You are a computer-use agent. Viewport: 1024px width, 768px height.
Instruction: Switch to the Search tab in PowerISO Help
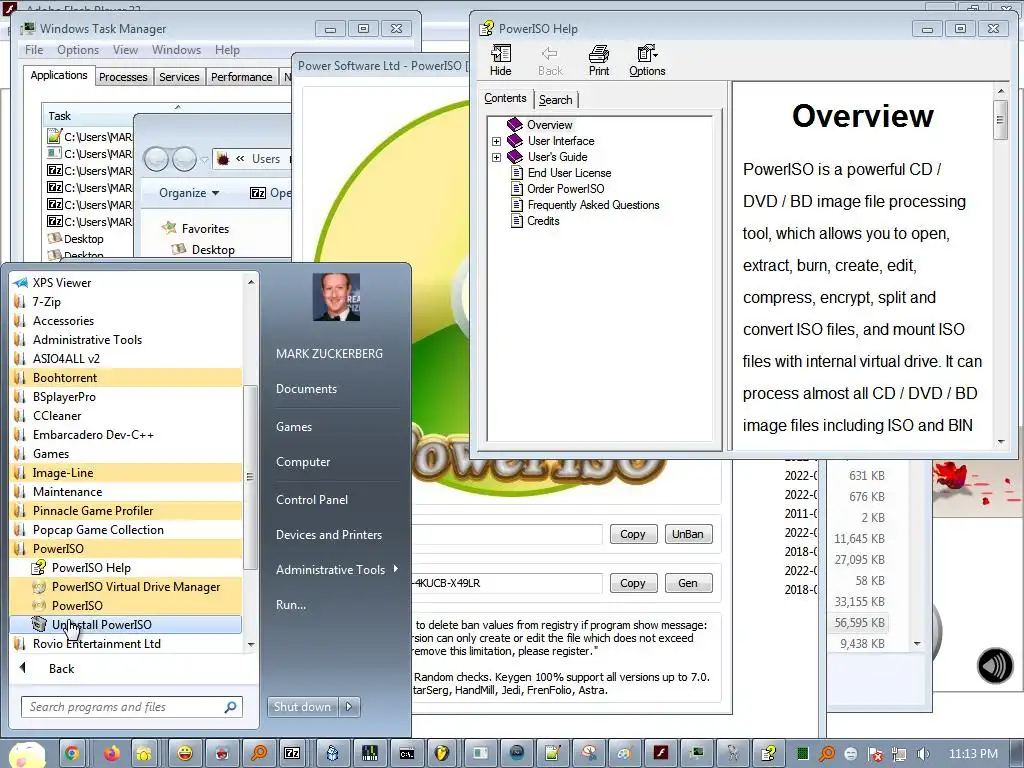556,100
